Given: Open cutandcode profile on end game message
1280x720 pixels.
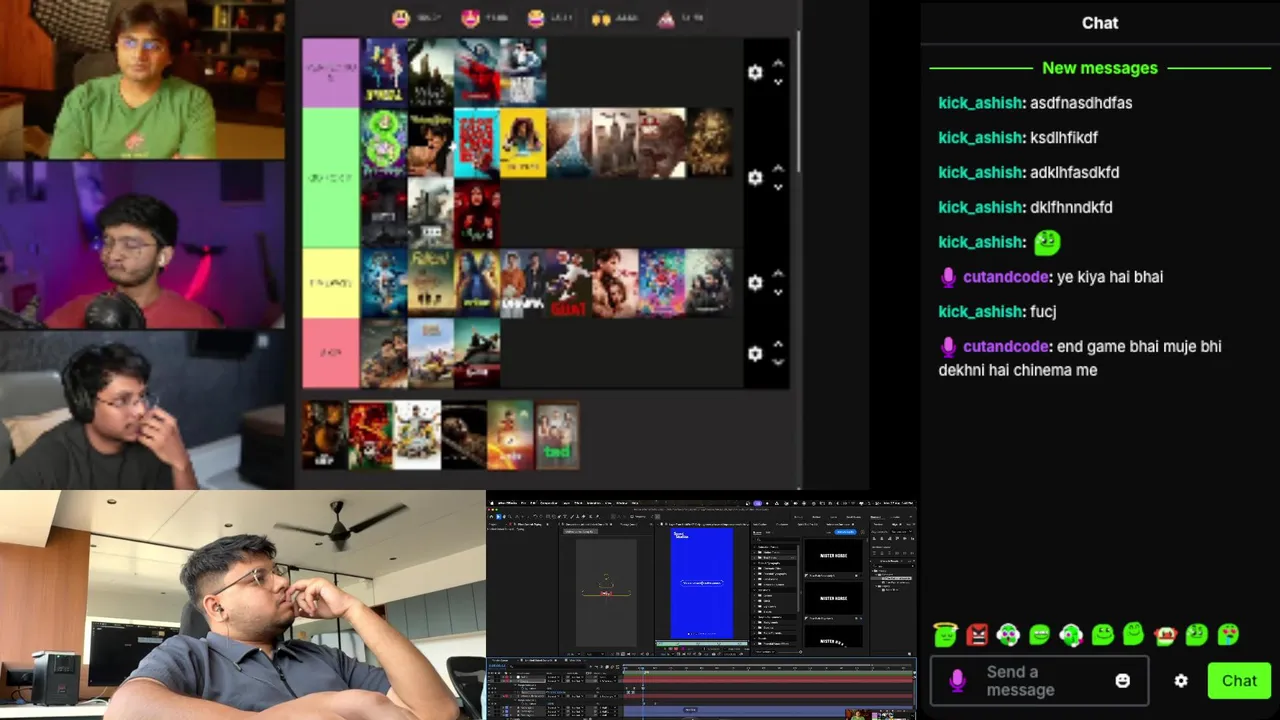Looking at the screenshot, I should coord(1006,346).
